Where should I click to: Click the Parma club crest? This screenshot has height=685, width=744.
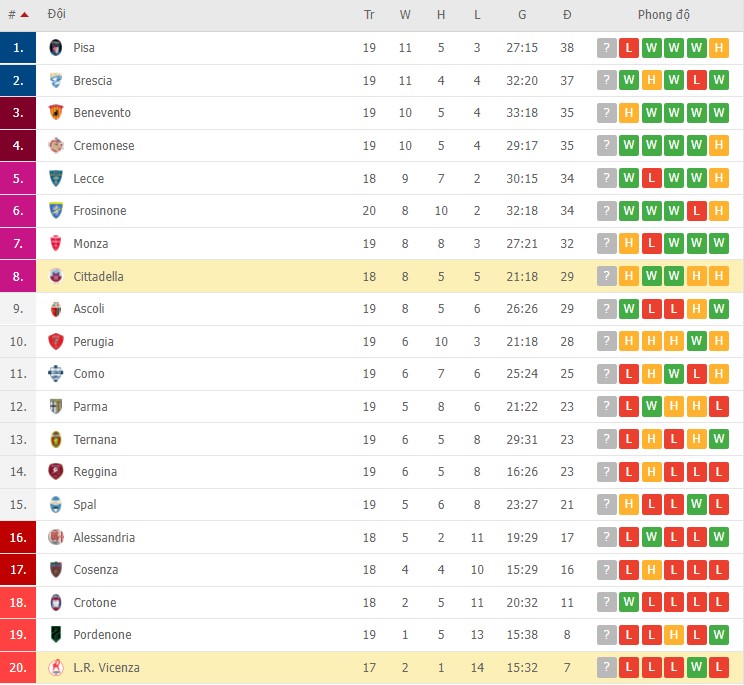pos(56,407)
